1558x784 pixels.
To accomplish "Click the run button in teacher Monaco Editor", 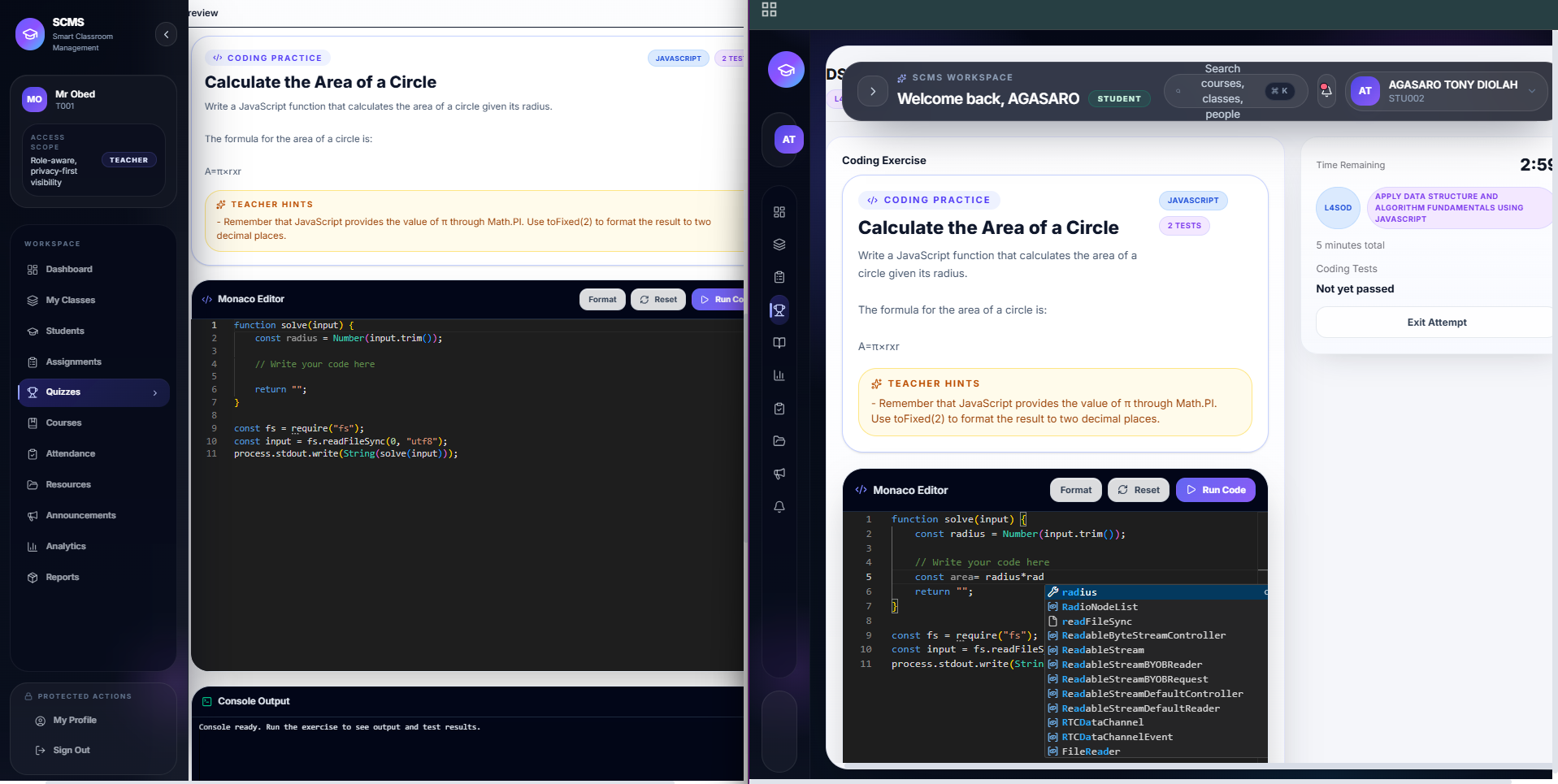I will click(x=718, y=299).
